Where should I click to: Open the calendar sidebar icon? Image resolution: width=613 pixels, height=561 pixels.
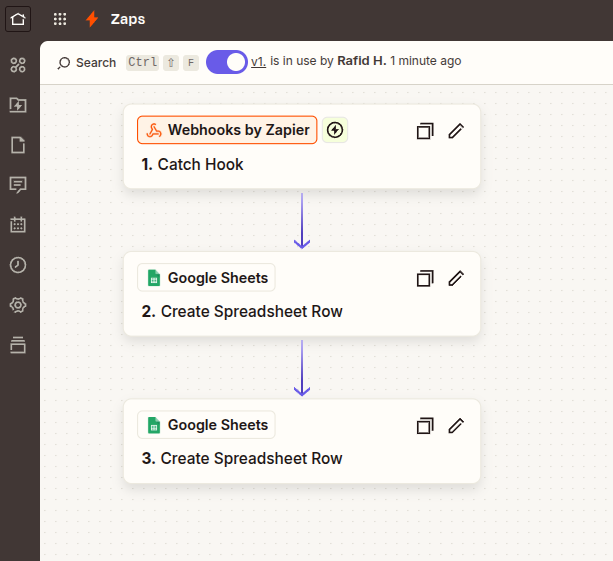pos(18,225)
